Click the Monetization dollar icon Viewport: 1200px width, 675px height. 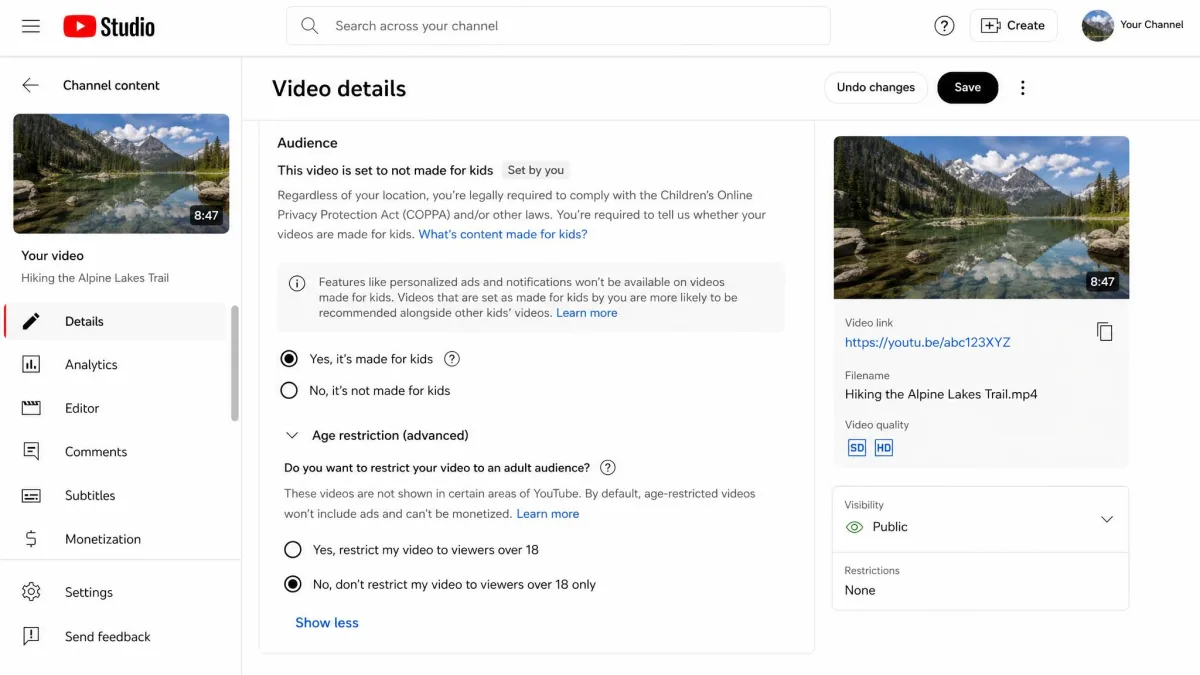point(31,539)
